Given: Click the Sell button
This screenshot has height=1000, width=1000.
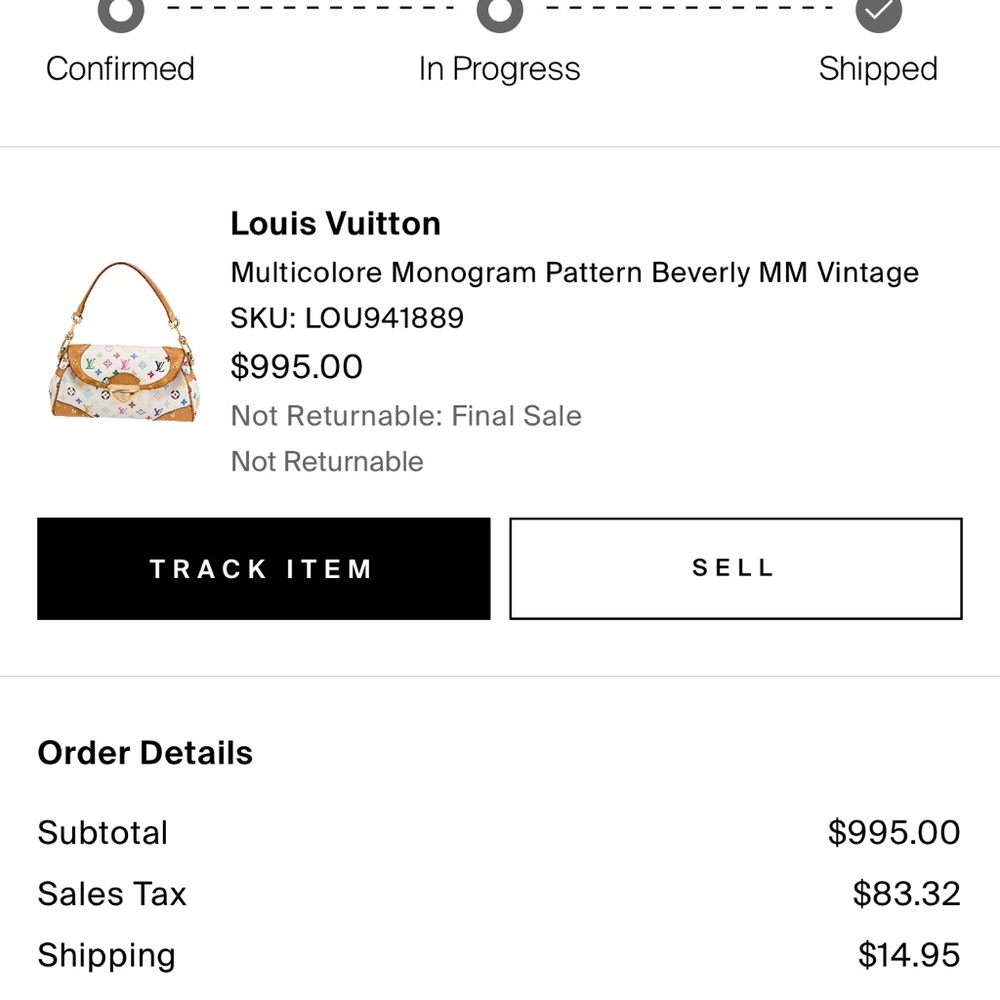Looking at the screenshot, I should coord(734,568).
